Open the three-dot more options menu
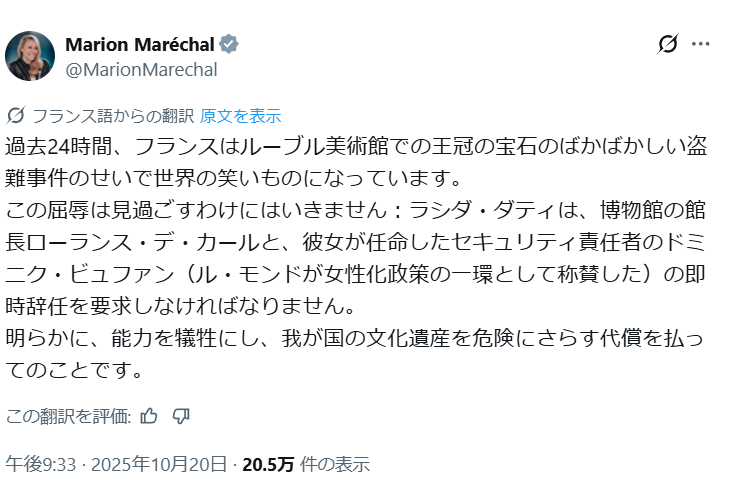The image size is (730, 487). coord(700,45)
